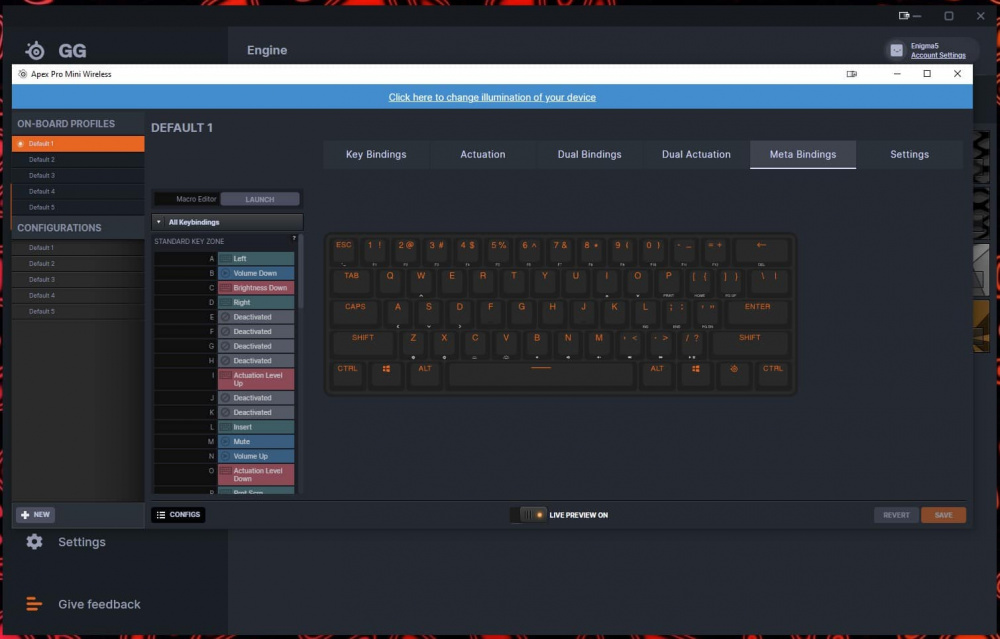Click the illumination change link
The height and width of the screenshot is (639, 1000).
point(492,97)
